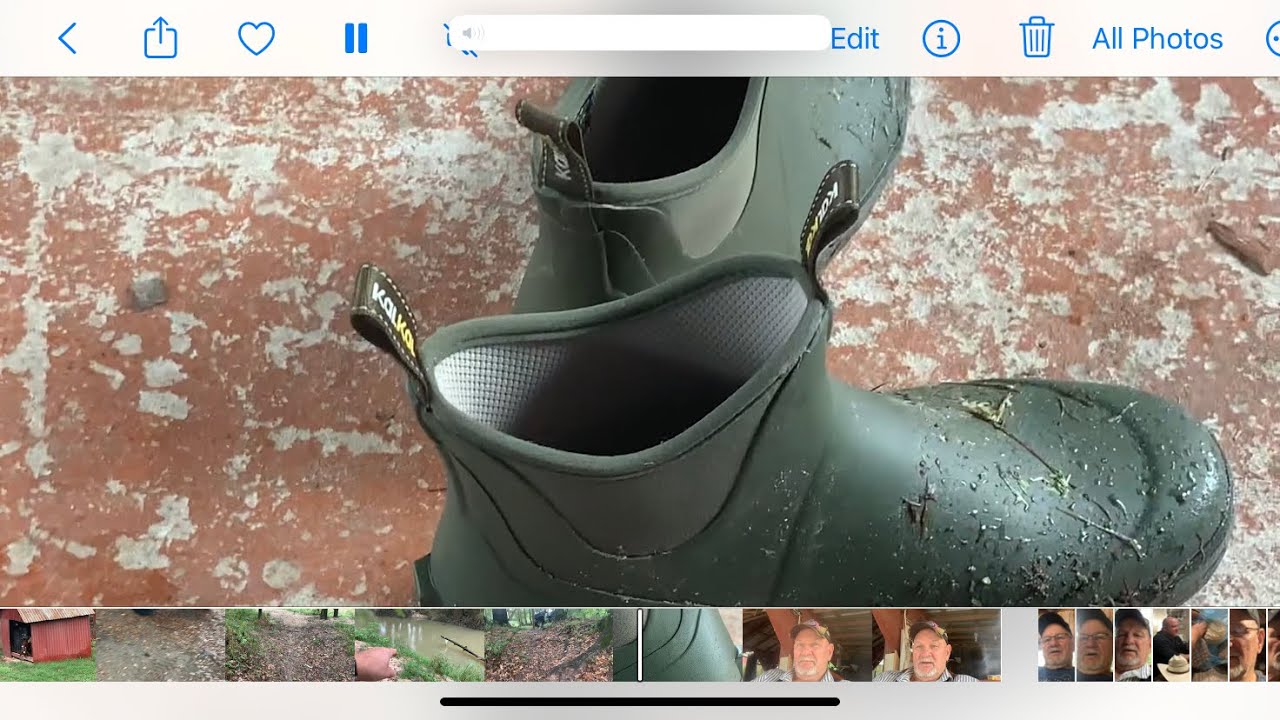Favorite the video with heart icon
The image size is (1280, 720).
tap(256, 39)
